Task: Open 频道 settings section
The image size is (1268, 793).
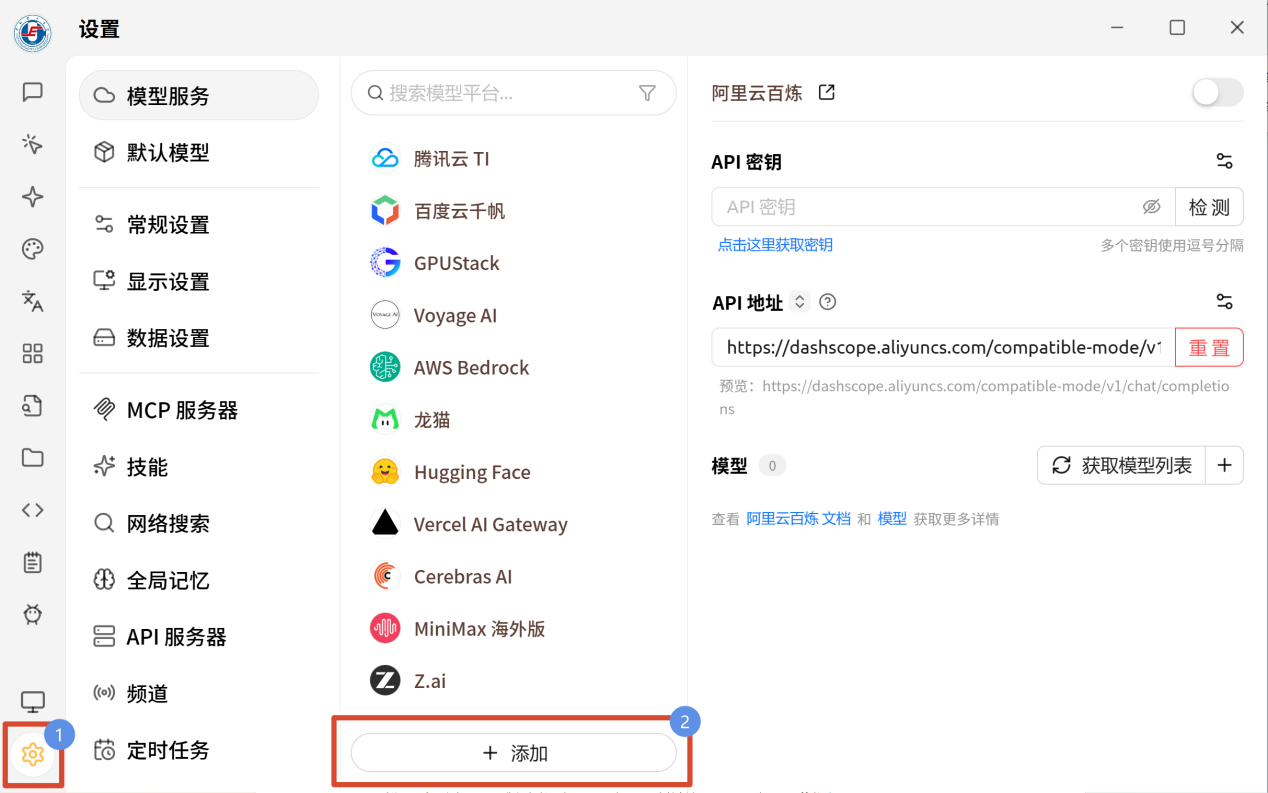Action: pyautogui.click(x=199, y=693)
